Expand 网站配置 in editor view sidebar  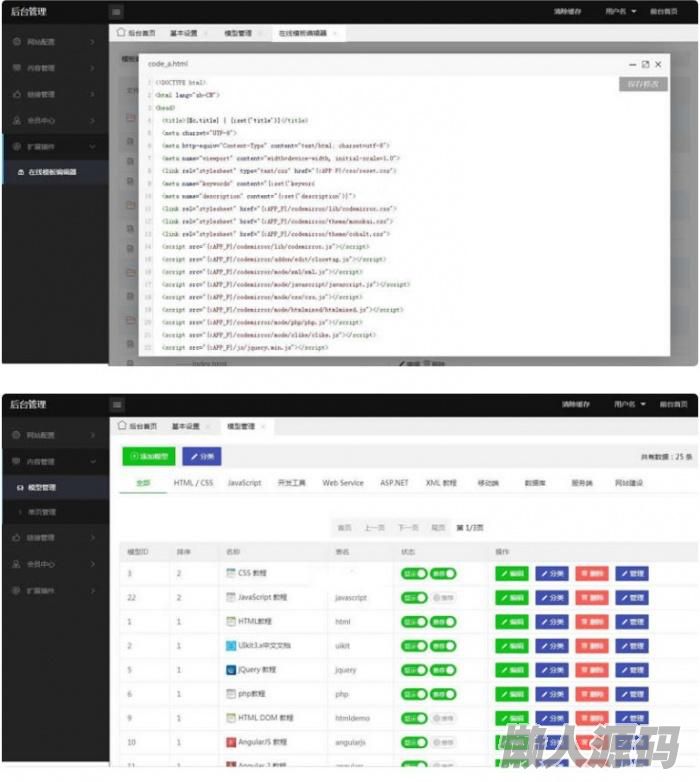(92, 42)
